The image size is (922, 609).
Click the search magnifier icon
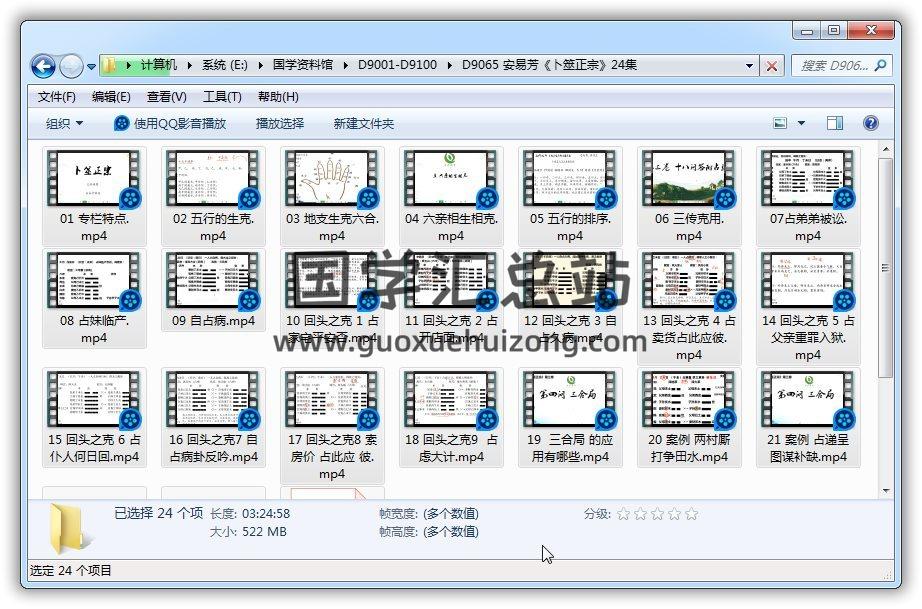(881, 66)
